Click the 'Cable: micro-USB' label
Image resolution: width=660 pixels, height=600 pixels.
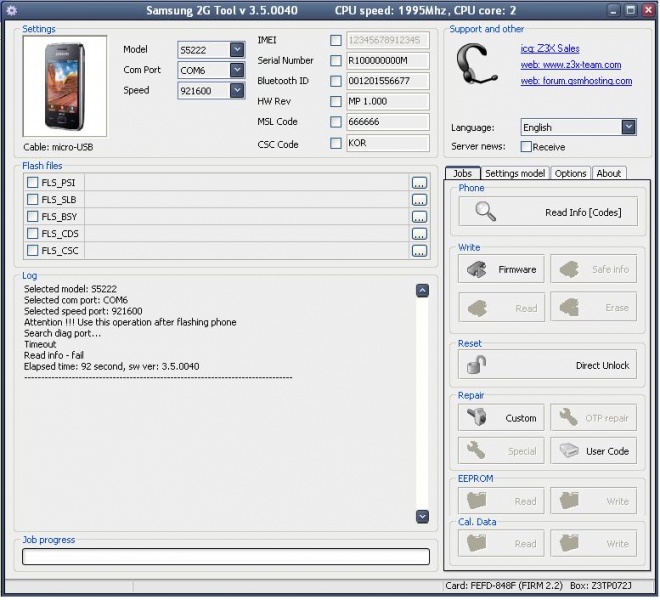point(58,147)
